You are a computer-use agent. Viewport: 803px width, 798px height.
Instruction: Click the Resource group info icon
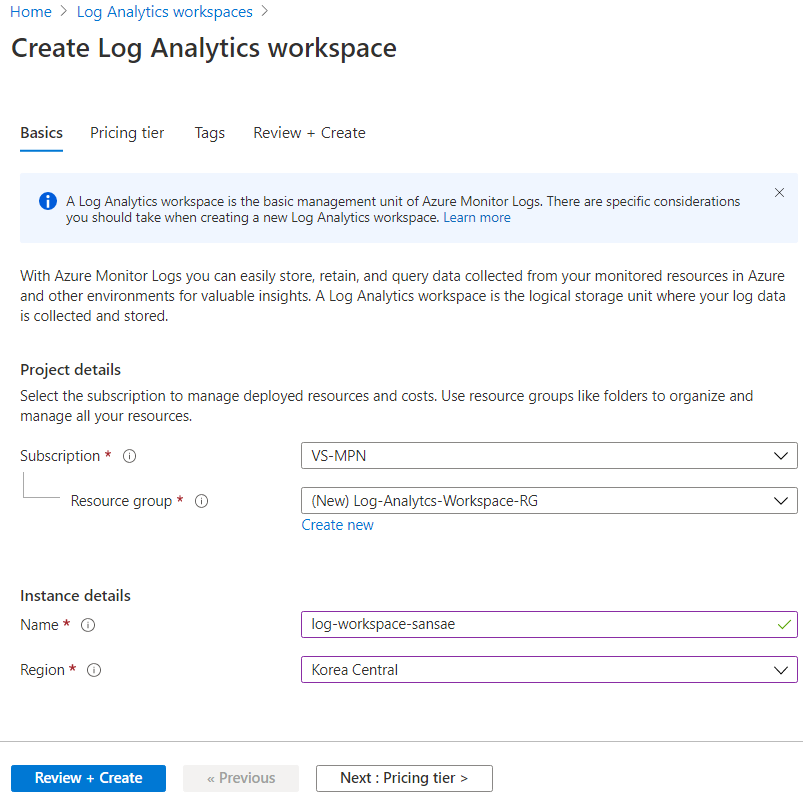click(201, 501)
